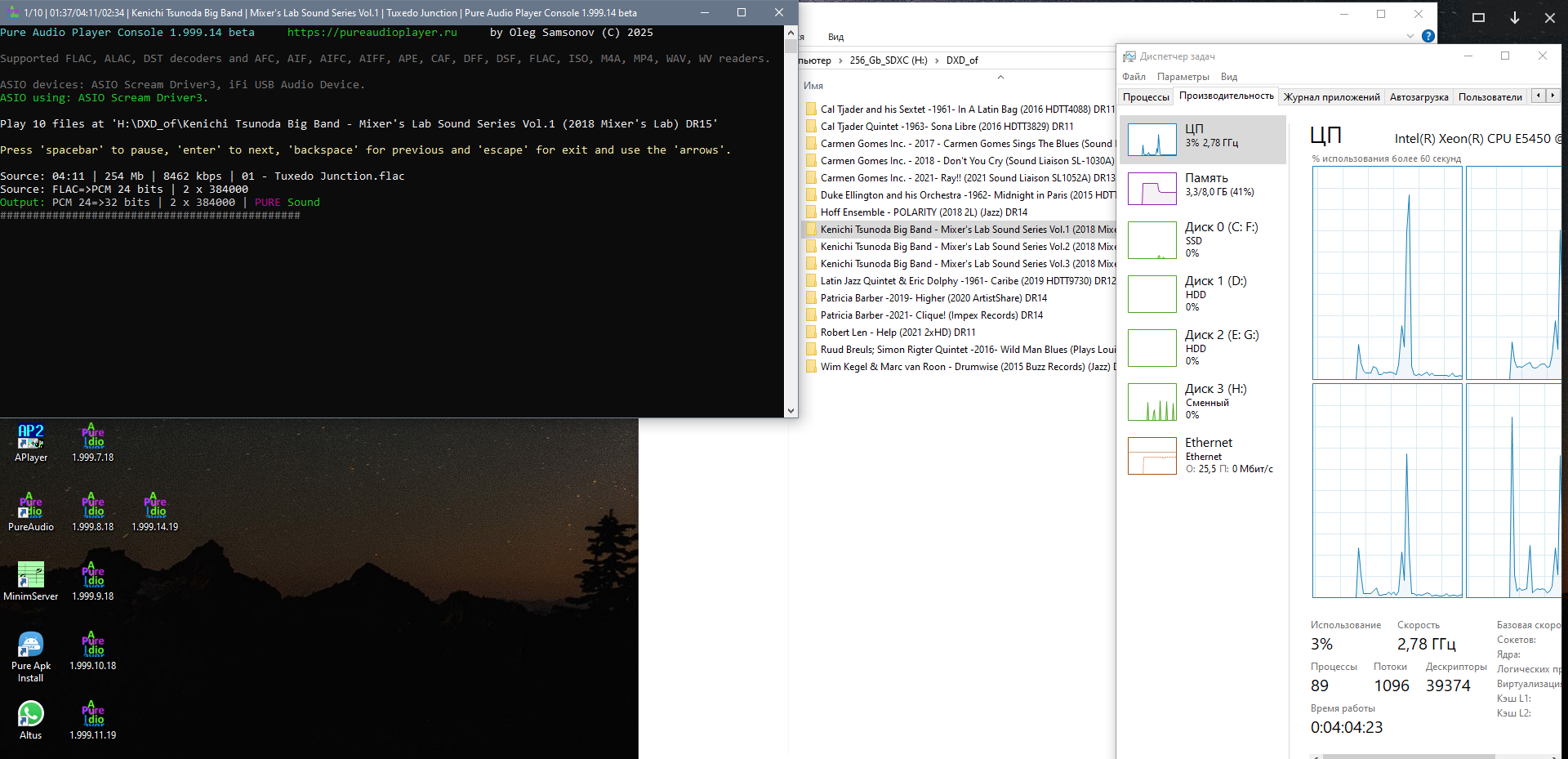Viewport: 1568px width, 759px height.
Task: Click console scrollbar down arrow
Action: click(791, 411)
